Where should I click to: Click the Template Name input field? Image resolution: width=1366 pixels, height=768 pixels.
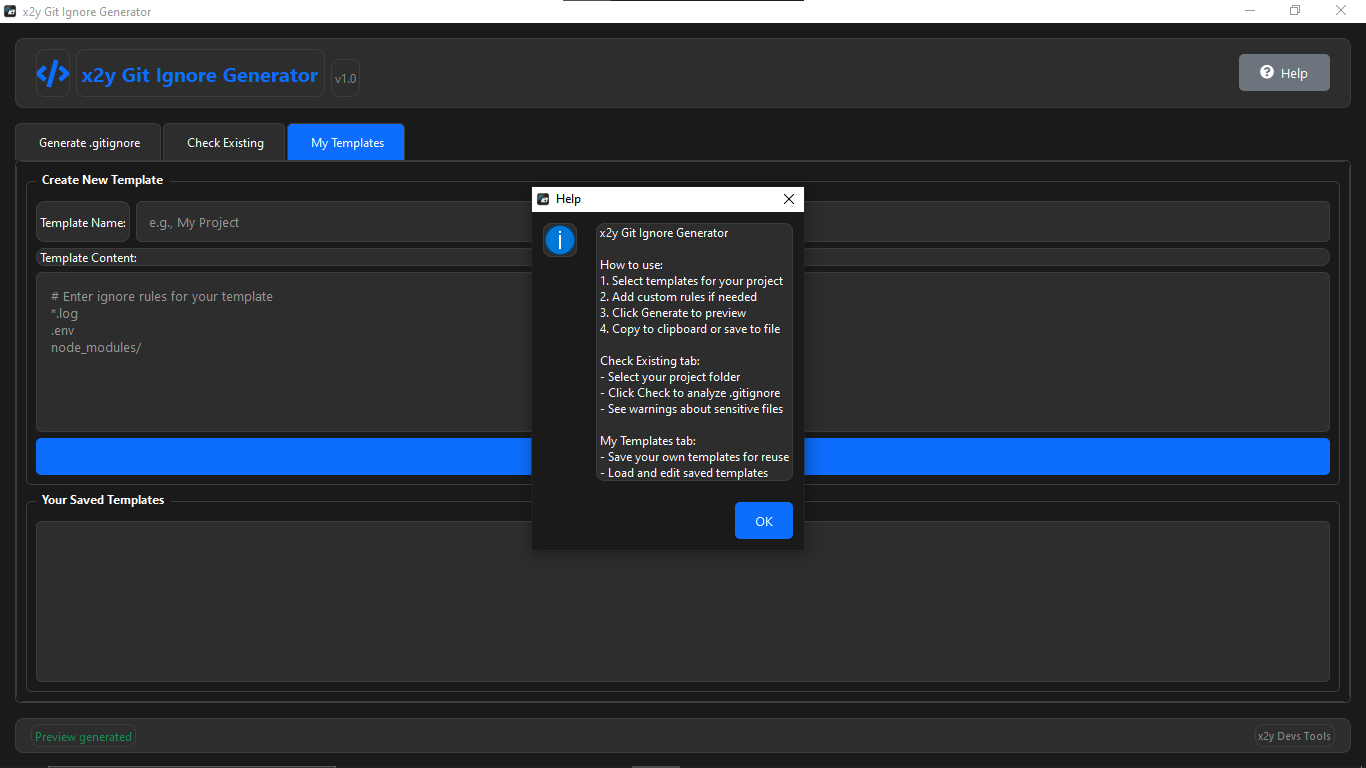(x=300, y=221)
